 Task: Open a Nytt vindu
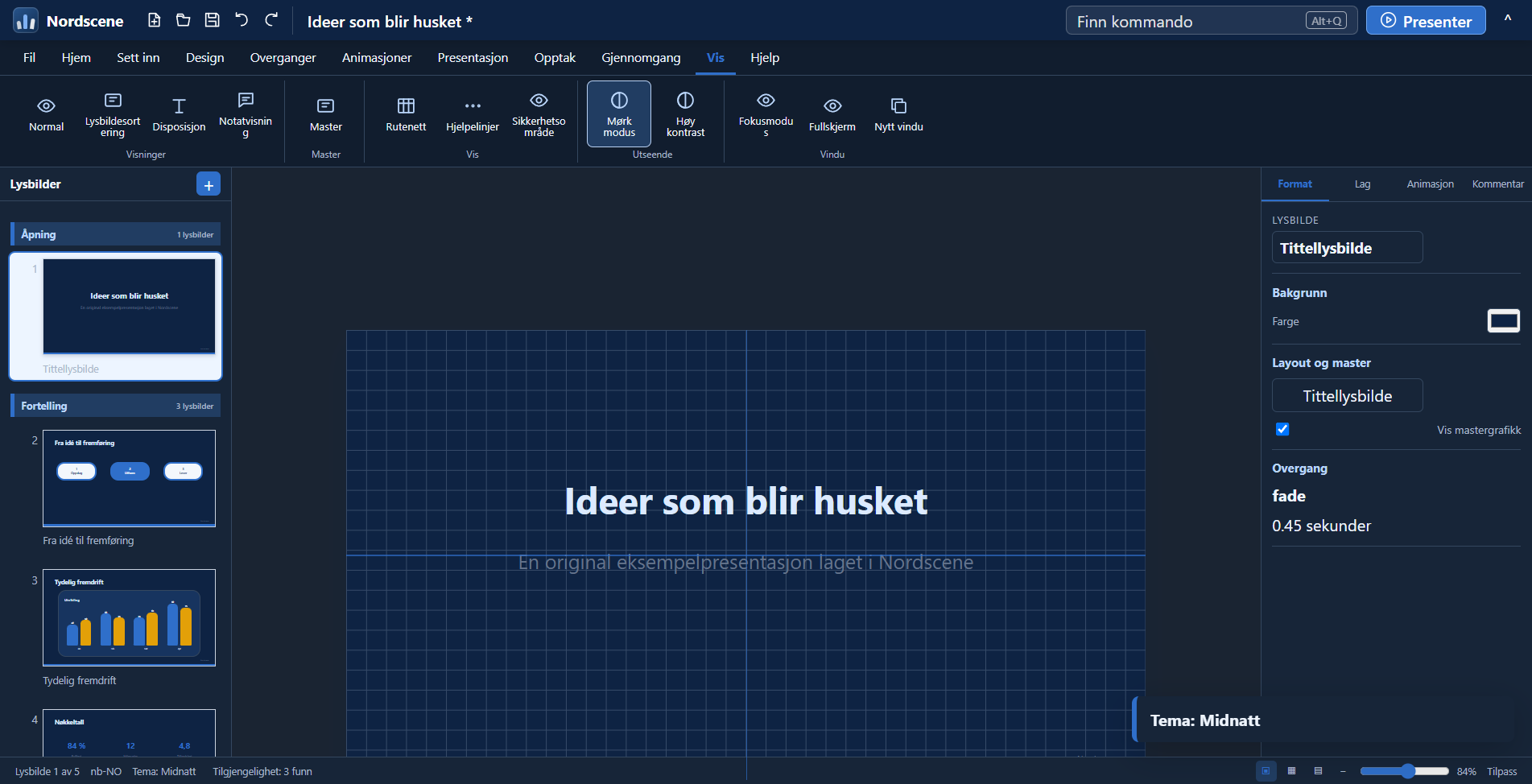[898, 115]
